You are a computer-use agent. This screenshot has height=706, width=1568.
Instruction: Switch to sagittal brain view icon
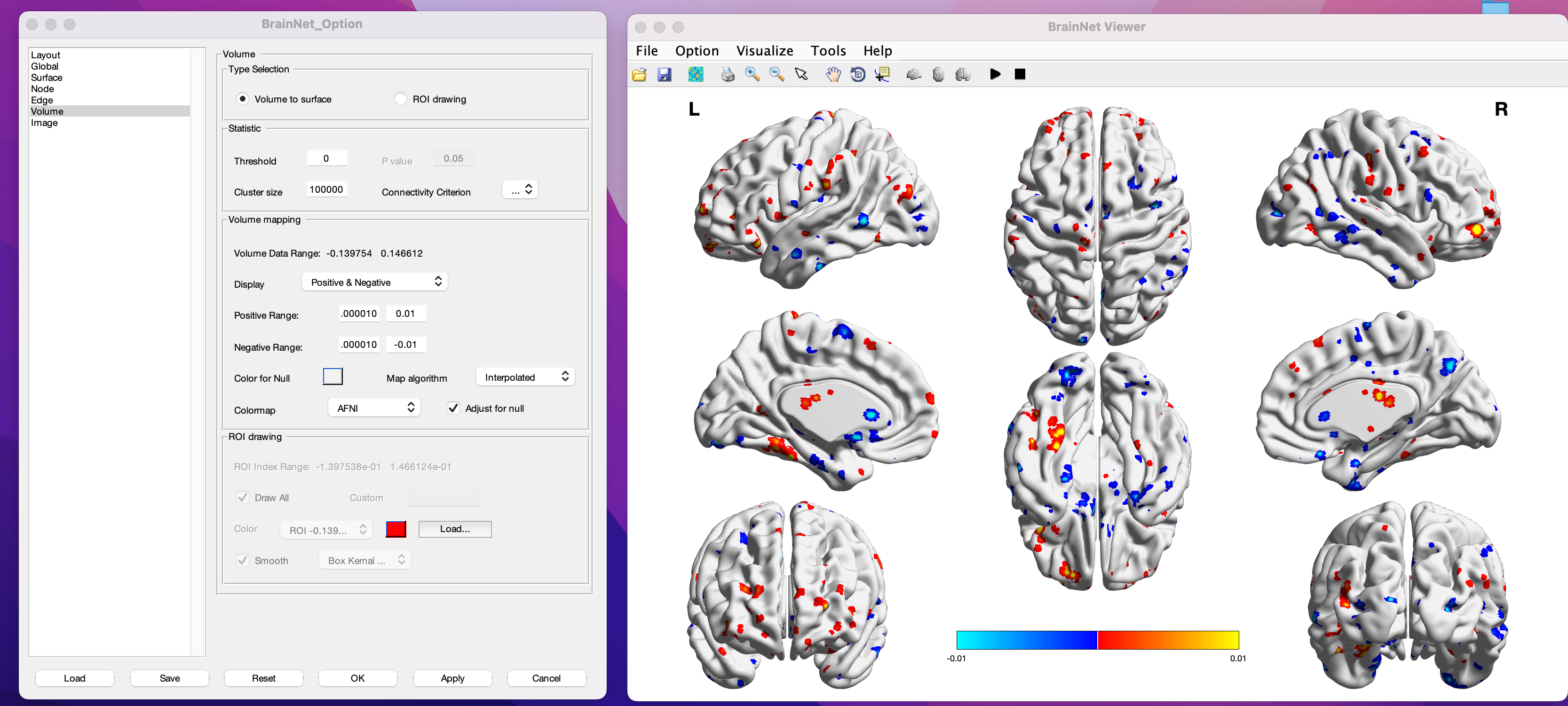914,74
